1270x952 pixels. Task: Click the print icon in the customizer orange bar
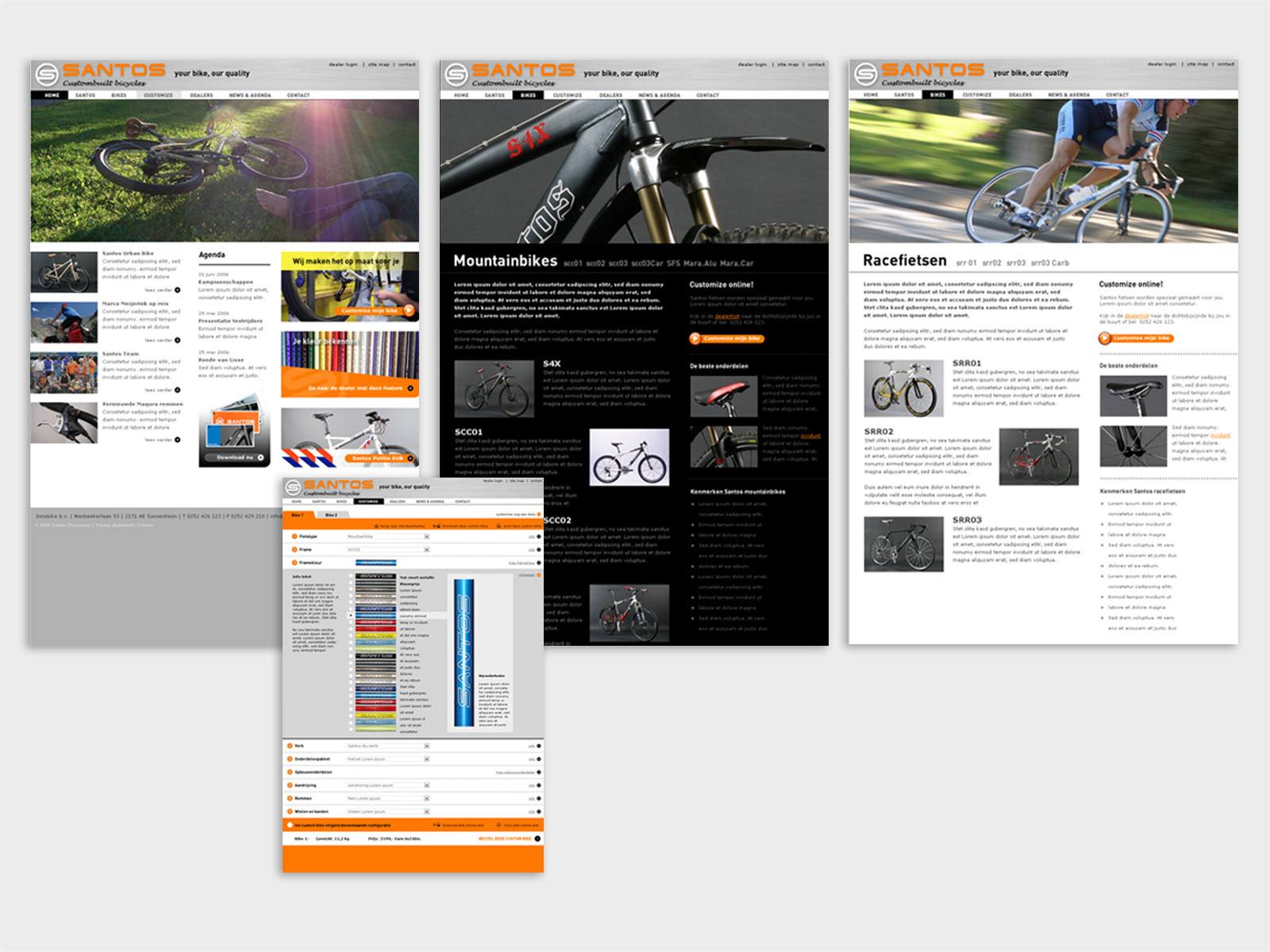(x=498, y=525)
